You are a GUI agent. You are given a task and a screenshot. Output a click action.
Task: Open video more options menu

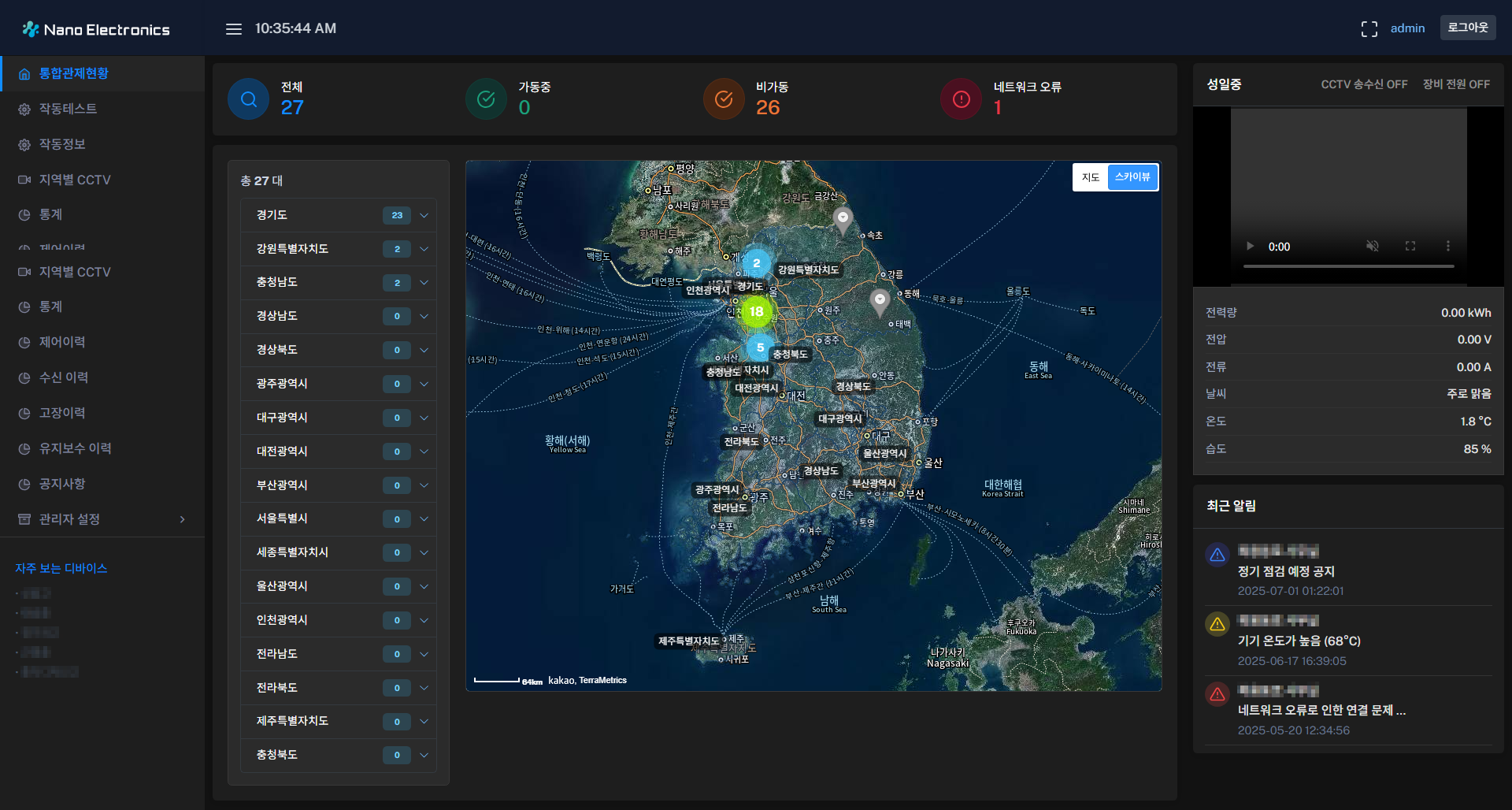pos(1447,247)
